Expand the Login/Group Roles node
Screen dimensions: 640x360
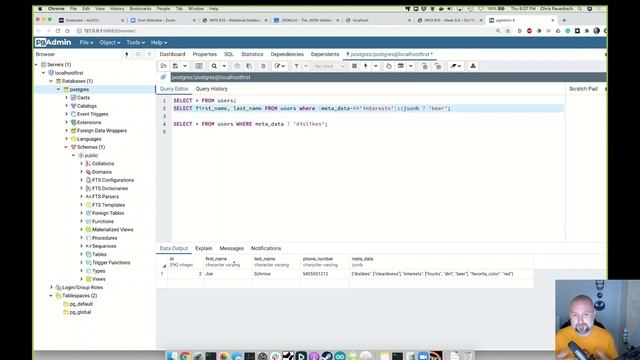[x=51, y=287]
